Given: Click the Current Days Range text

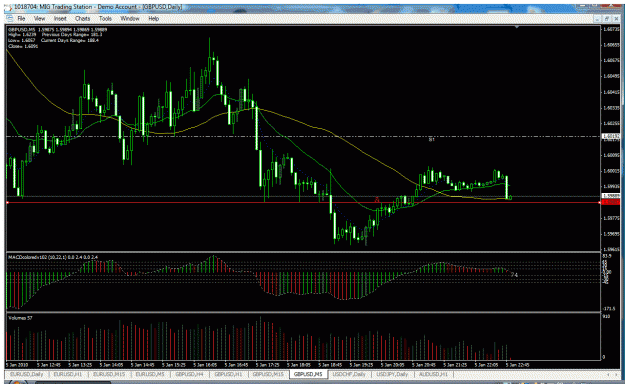Looking at the screenshot, I should pyautogui.click(x=70, y=40).
